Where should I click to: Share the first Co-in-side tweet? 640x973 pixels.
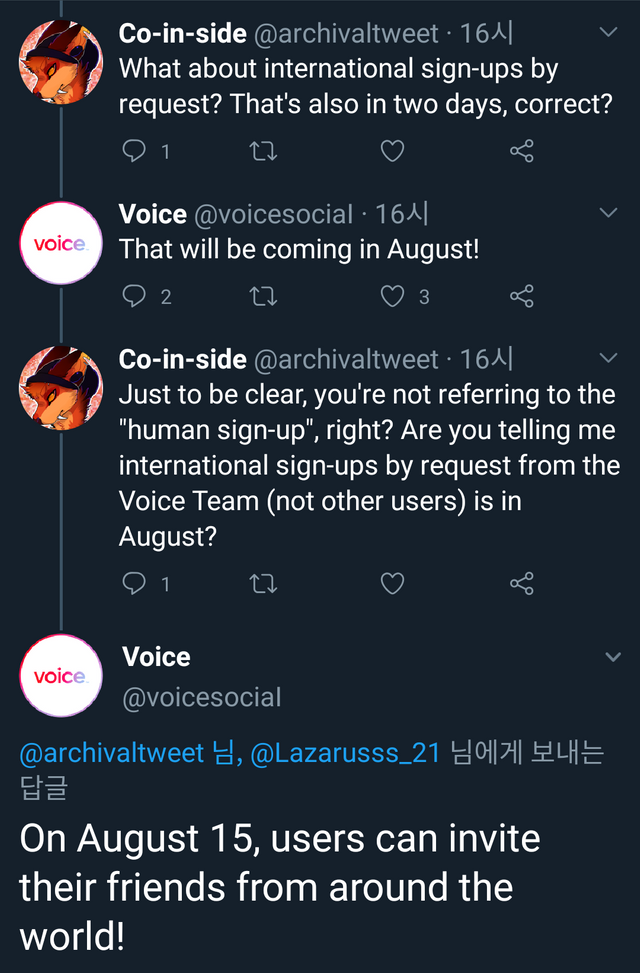click(x=522, y=151)
